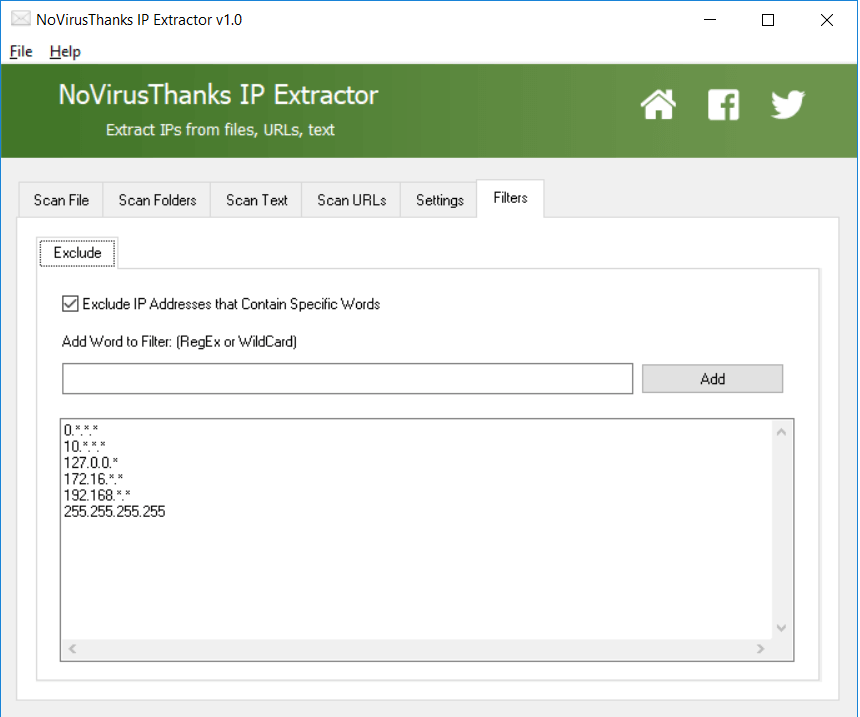This screenshot has width=860, height=717.
Task: Switch to the Scan File tab
Action: pyautogui.click(x=61, y=200)
